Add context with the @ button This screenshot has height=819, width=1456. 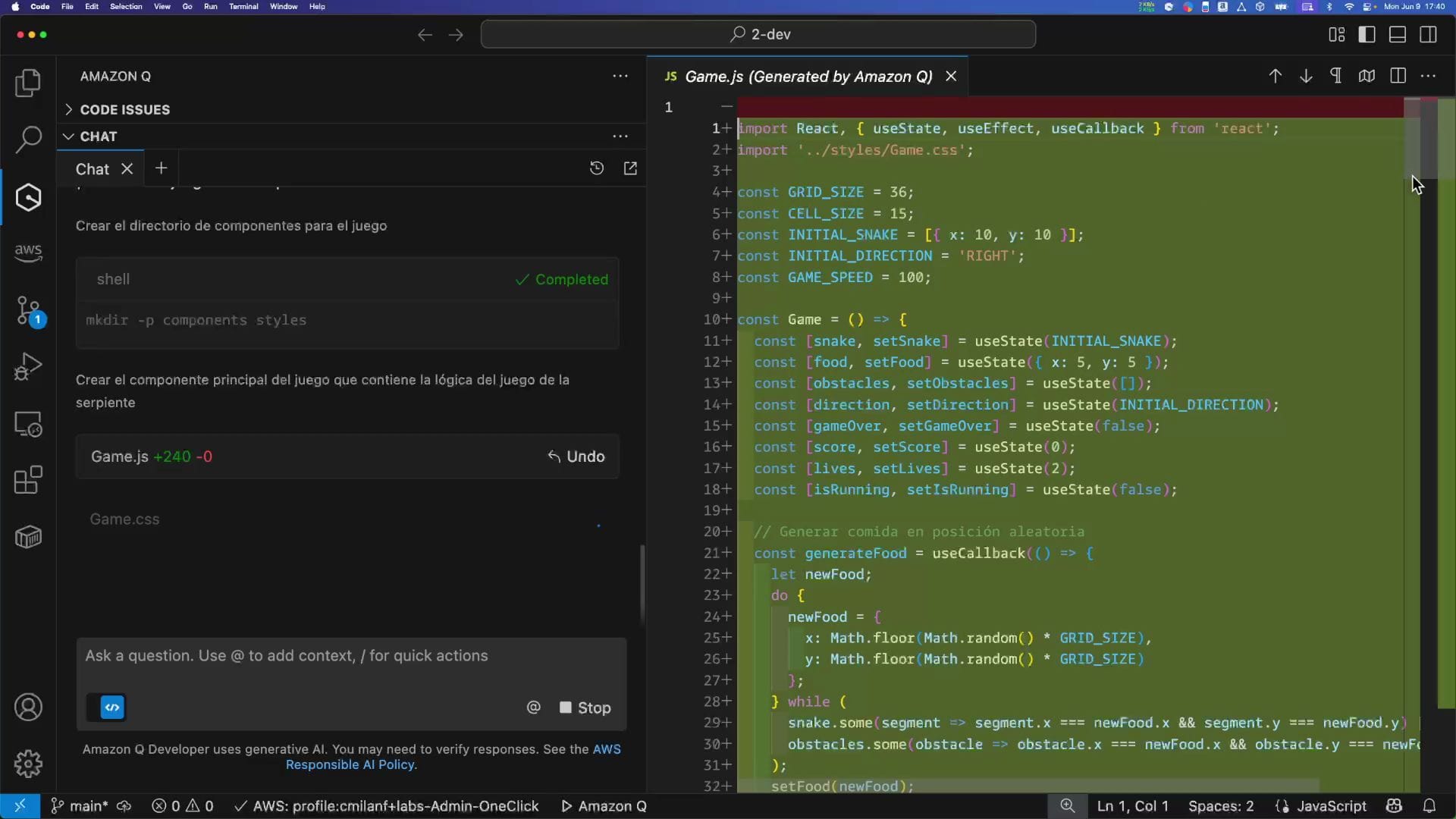(534, 708)
